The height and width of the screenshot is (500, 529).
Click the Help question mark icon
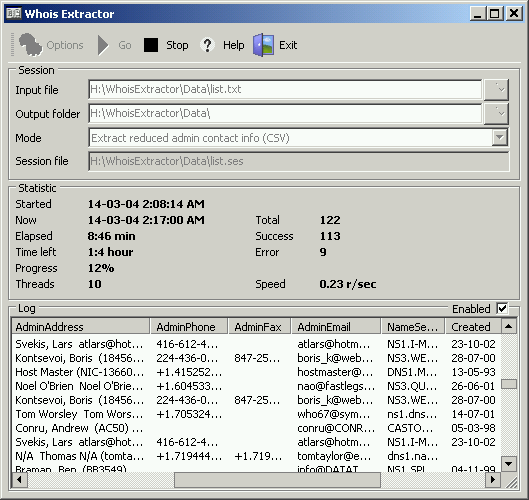tap(207, 45)
